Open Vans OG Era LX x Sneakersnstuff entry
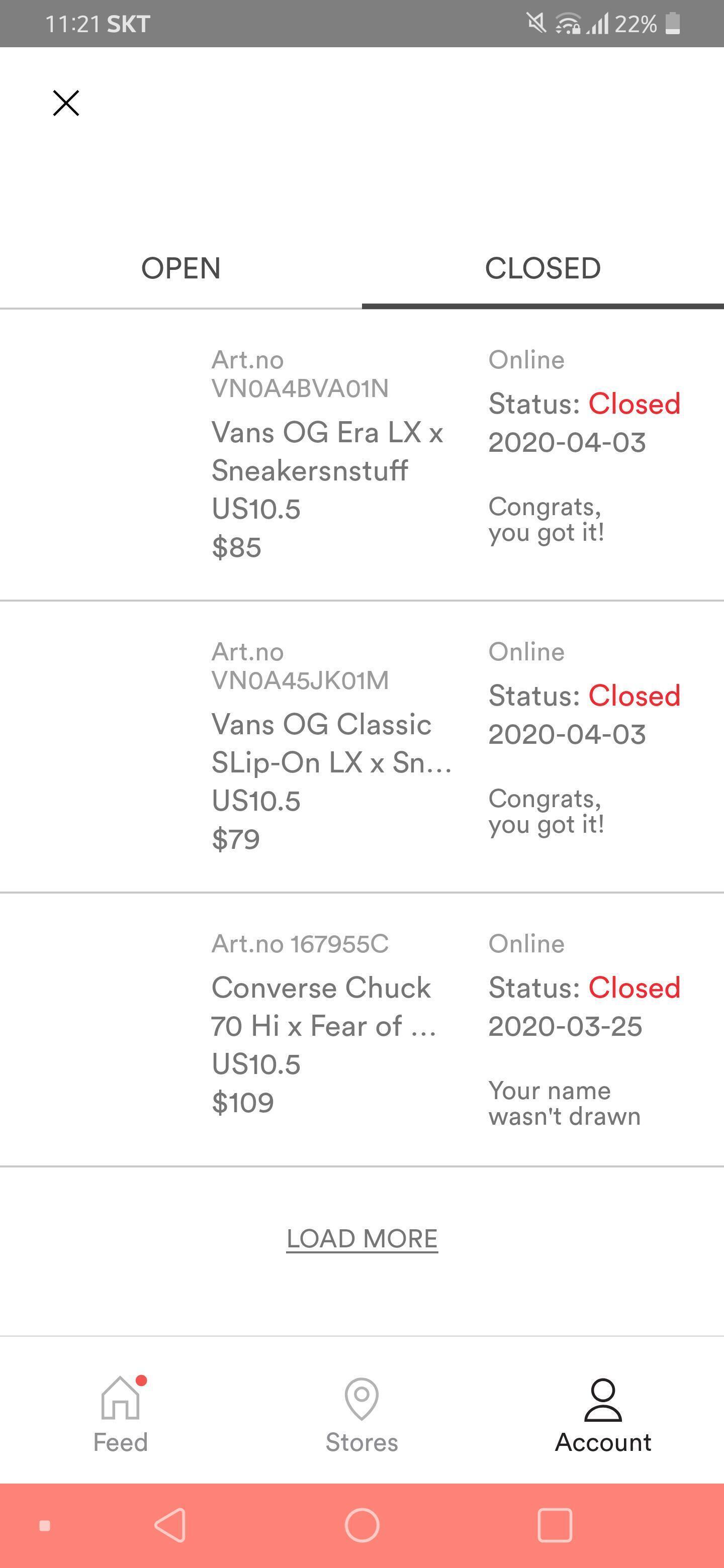 point(327,451)
